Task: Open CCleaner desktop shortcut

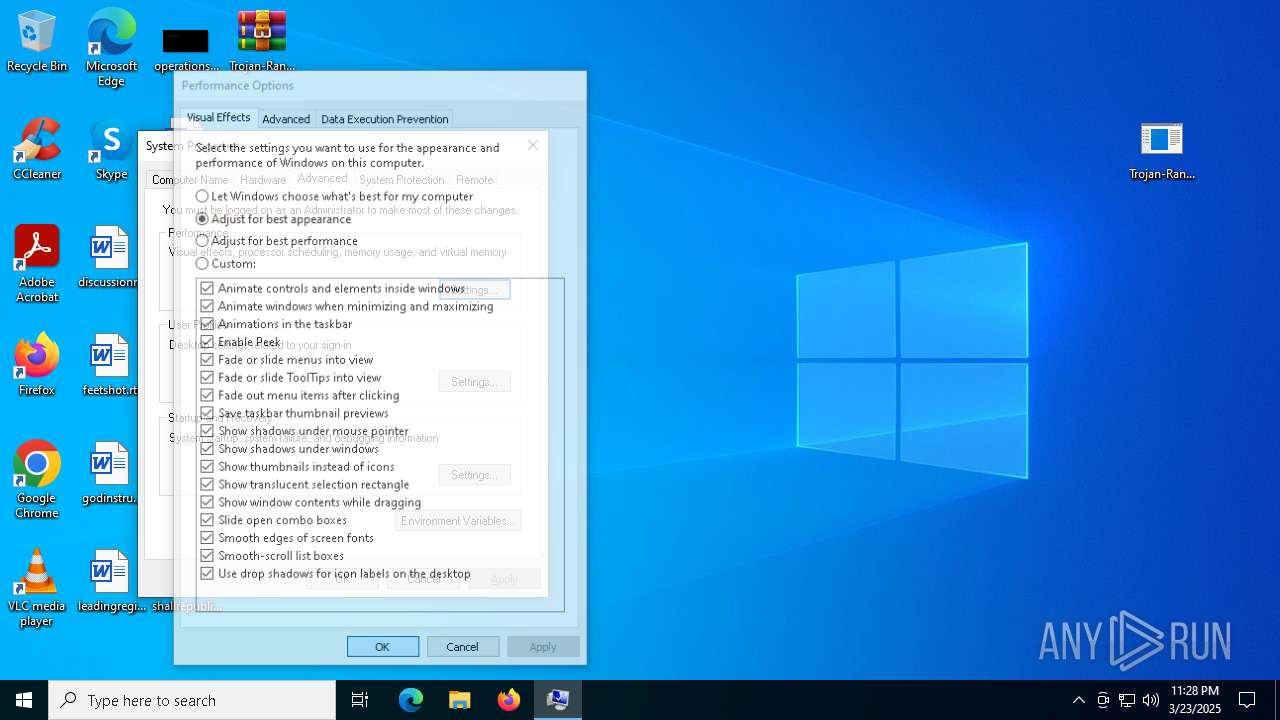Action: click(37, 150)
